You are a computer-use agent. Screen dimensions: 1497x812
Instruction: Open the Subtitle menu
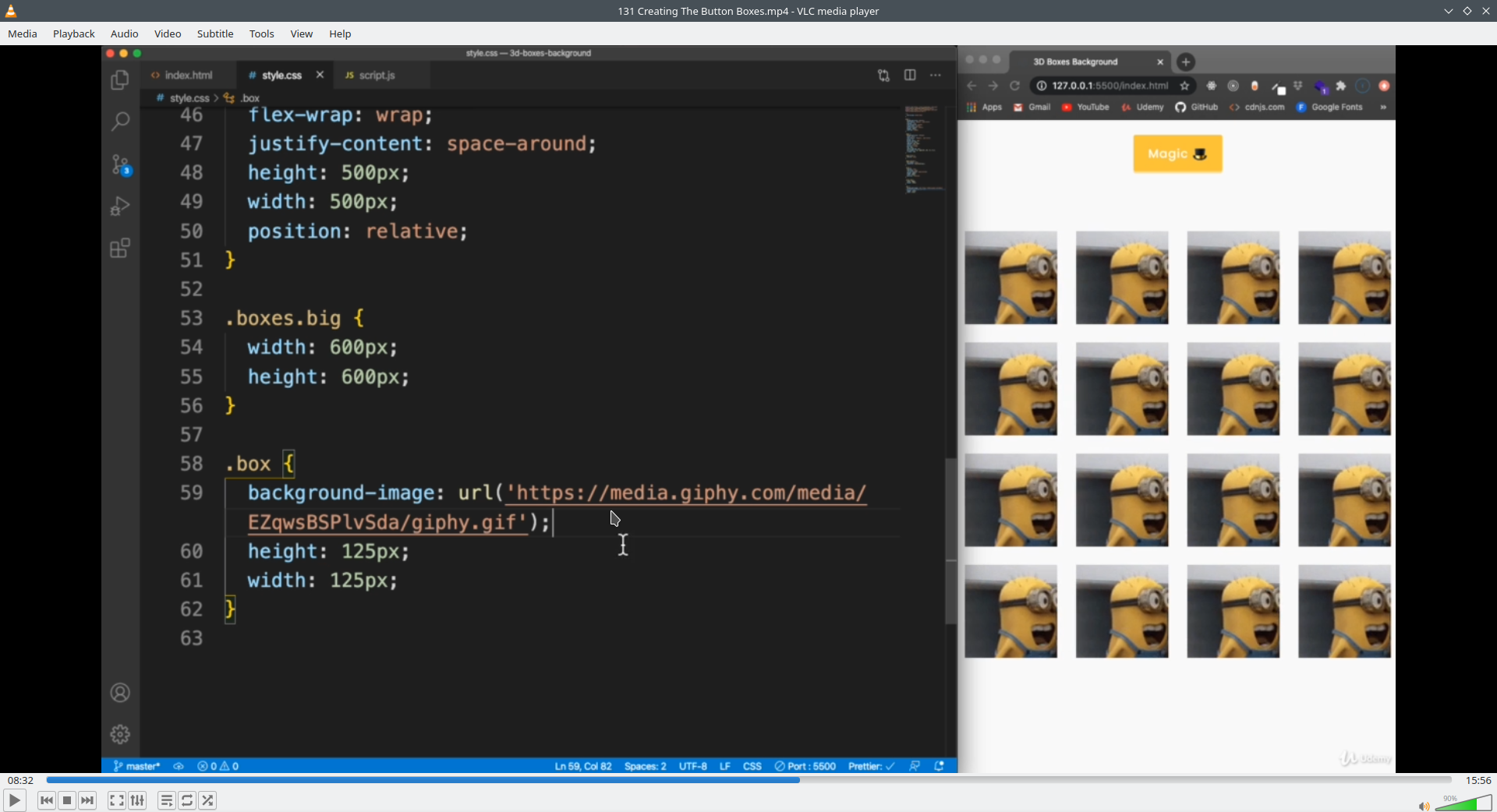click(215, 34)
